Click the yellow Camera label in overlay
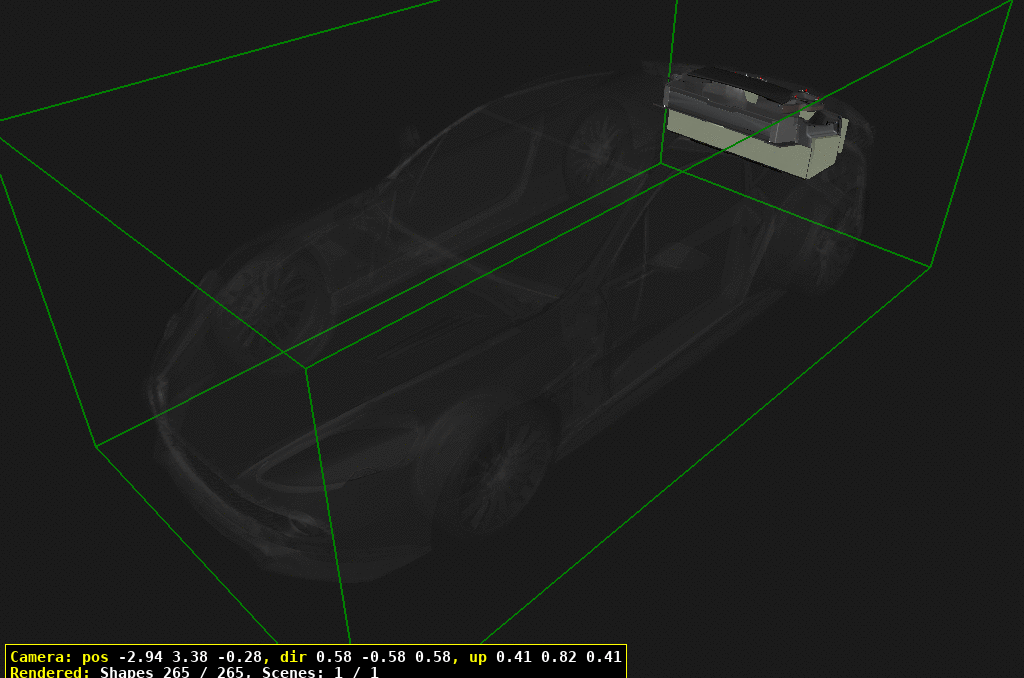The image size is (1024, 678). [x=40, y=657]
